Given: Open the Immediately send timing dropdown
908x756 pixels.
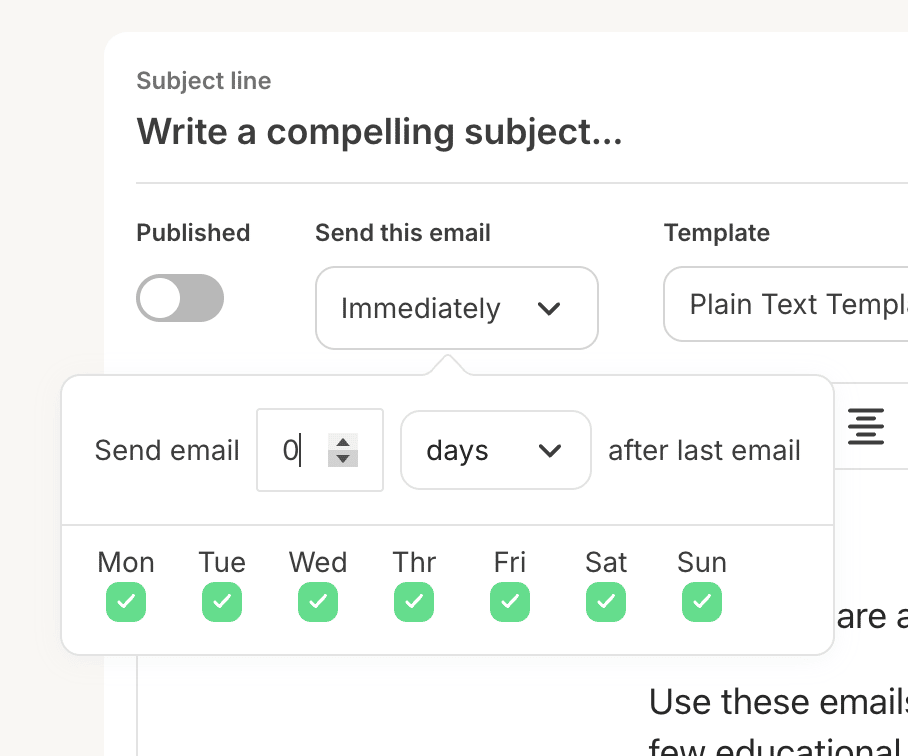Looking at the screenshot, I should pos(457,308).
